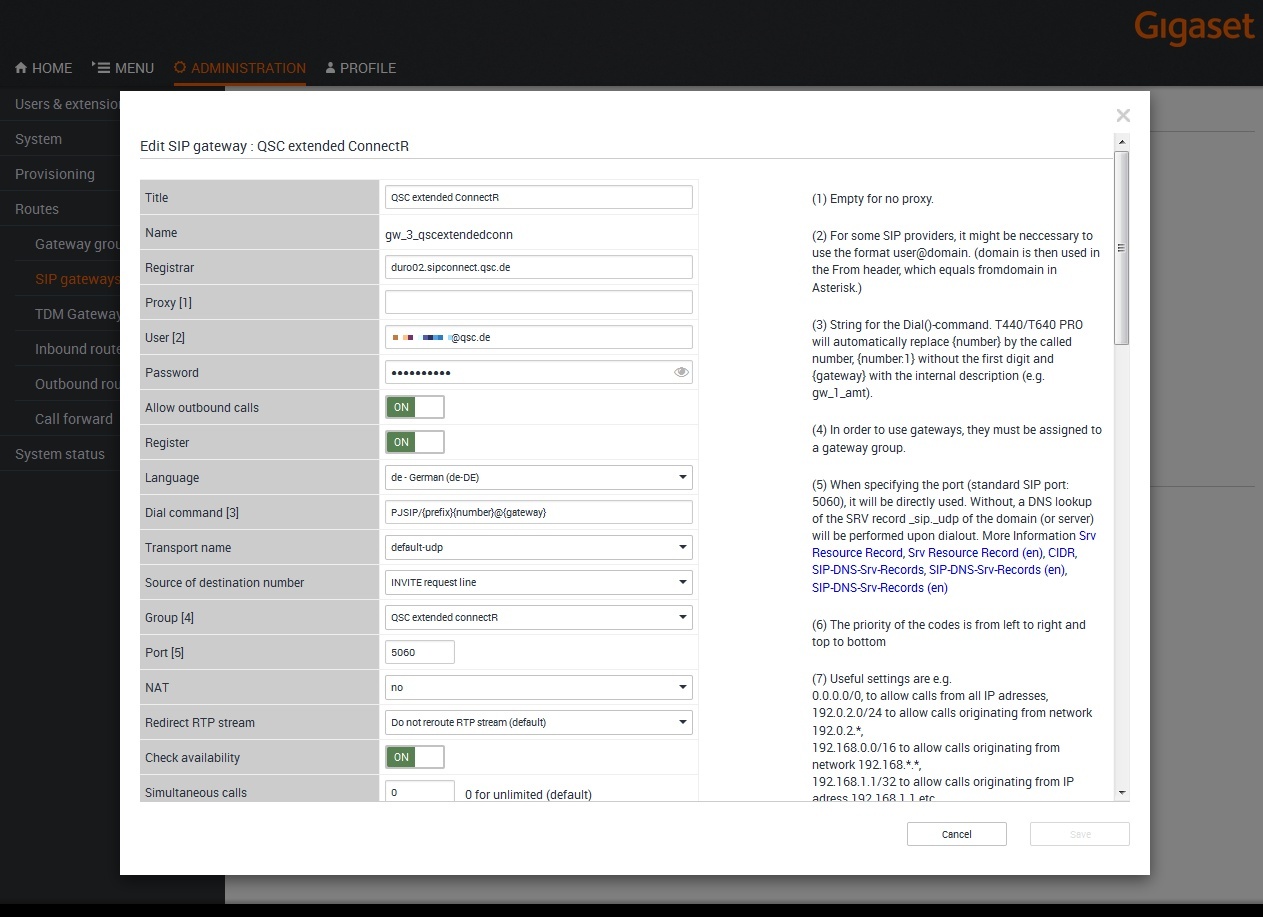Screen dimensions: 1263x917
Task: Open the Transport name dropdown
Action: (x=539, y=547)
